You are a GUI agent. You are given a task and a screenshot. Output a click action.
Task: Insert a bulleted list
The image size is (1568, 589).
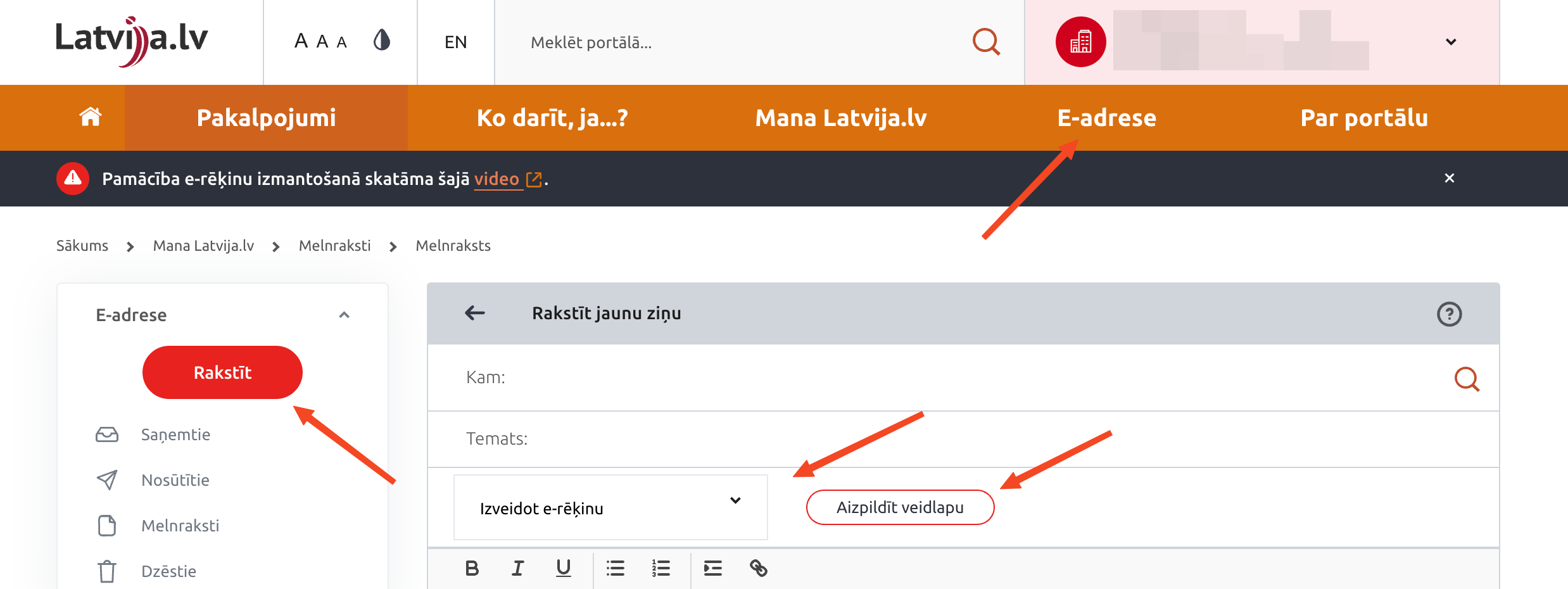click(x=615, y=568)
